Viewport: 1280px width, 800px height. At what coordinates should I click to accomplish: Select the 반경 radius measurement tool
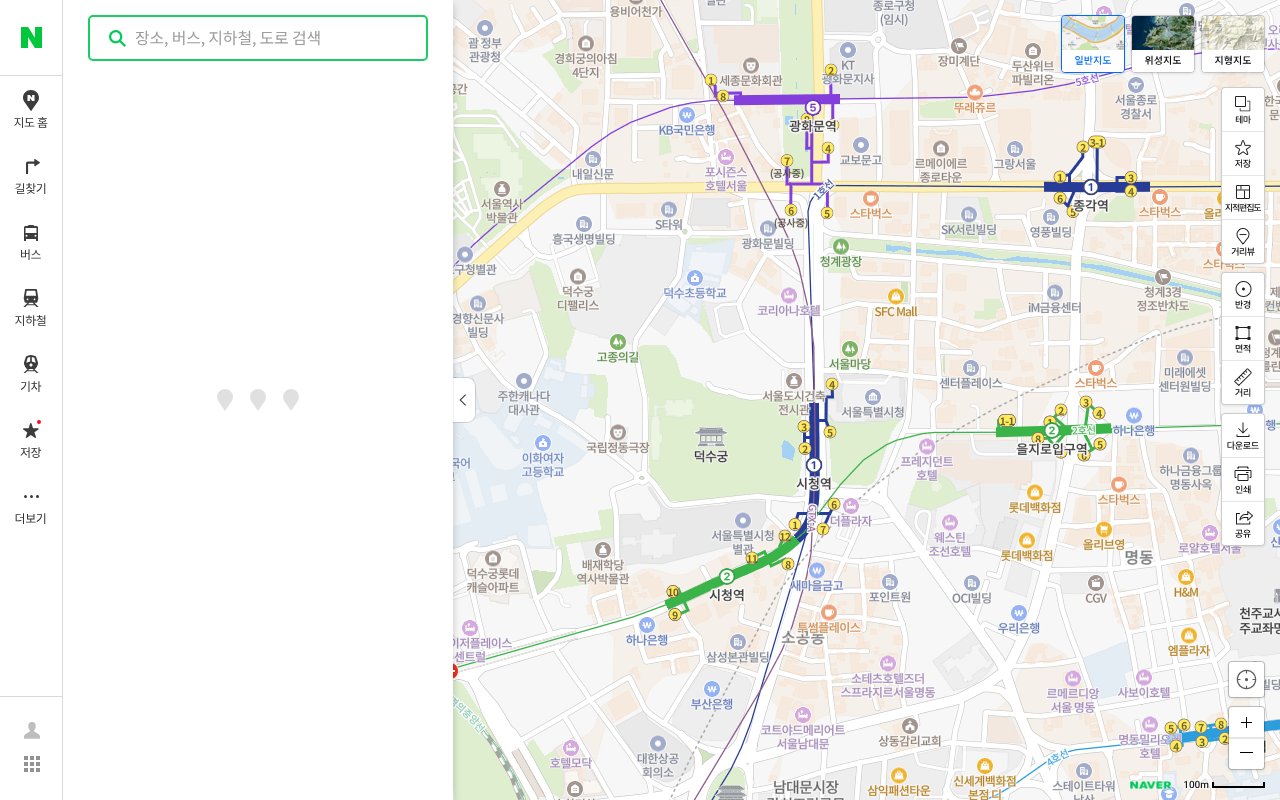(1242, 293)
